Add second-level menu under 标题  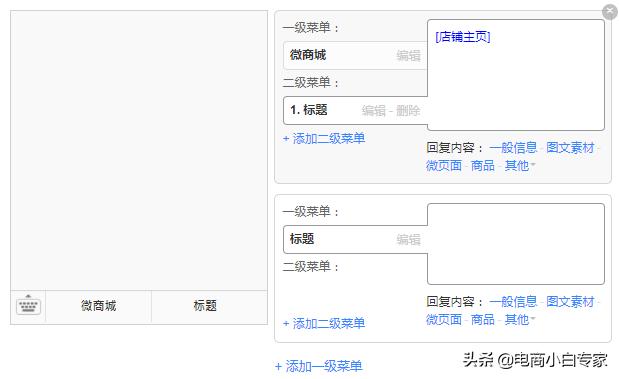point(324,323)
